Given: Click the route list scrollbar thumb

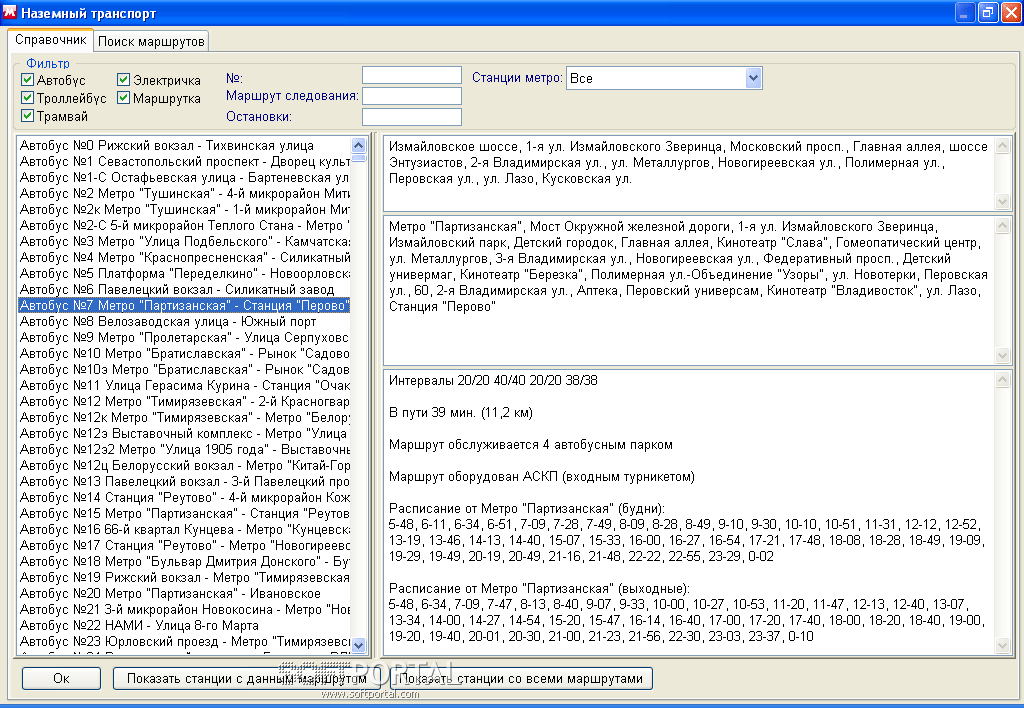Looking at the screenshot, I should click(x=359, y=157).
